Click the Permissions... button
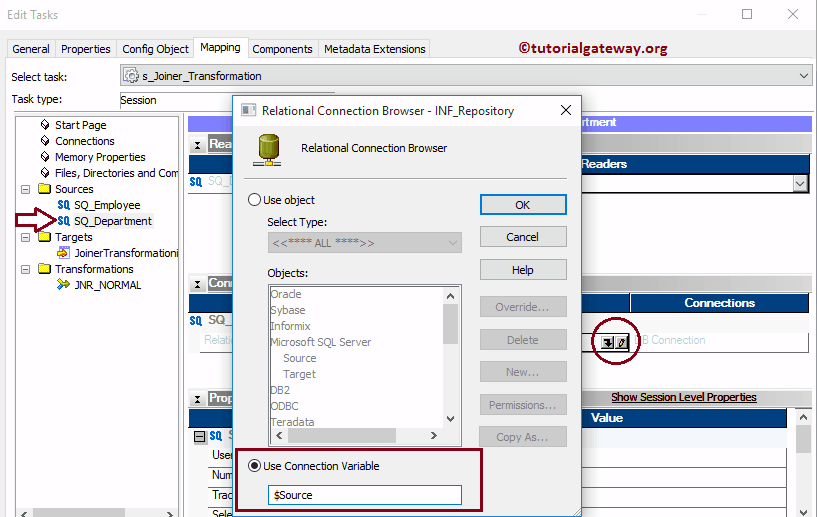Image resolution: width=817 pixels, height=517 pixels. point(523,405)
